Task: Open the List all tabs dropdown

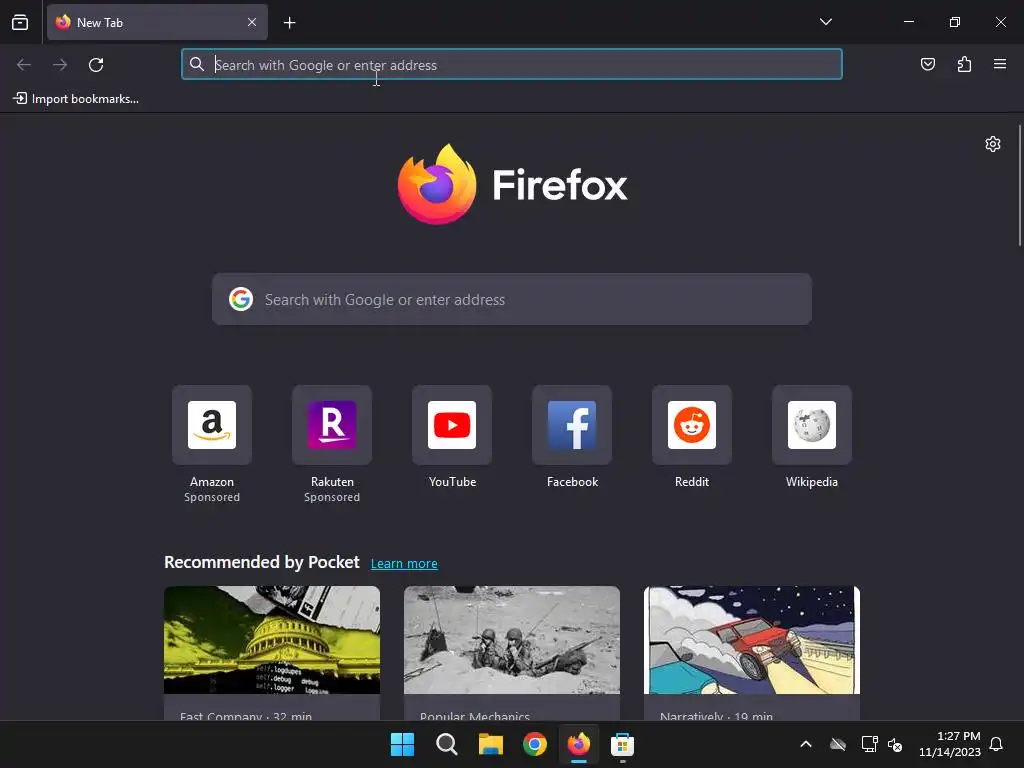Action: click(825, 22)
